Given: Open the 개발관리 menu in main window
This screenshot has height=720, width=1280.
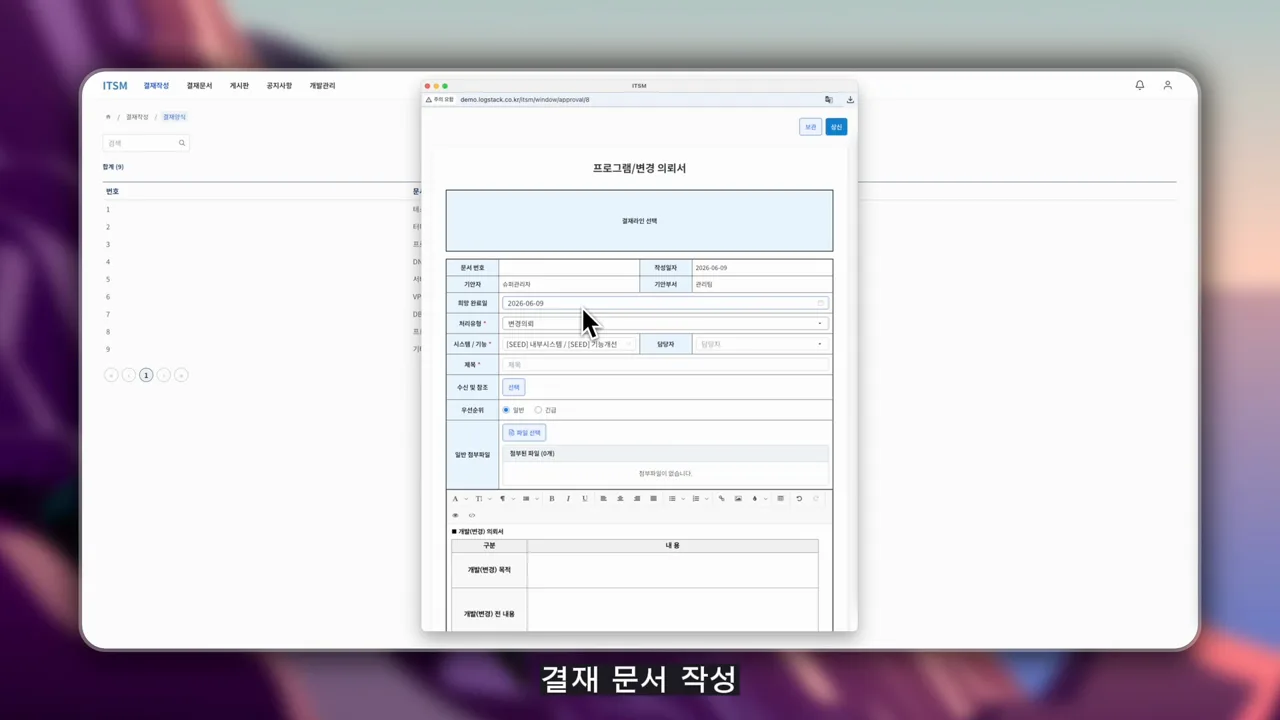Looking at the screenshot, I should (x=322, y=86).
